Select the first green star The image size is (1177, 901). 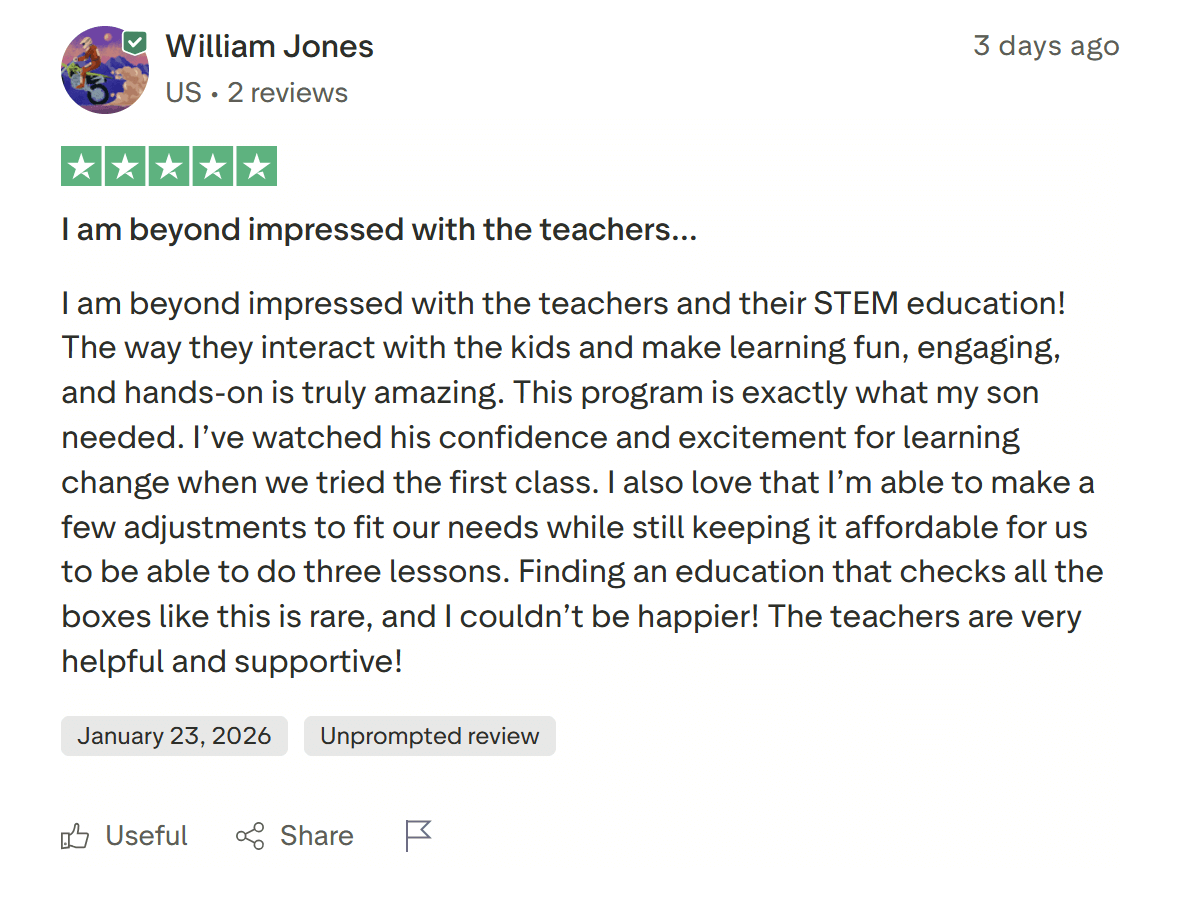(x=81, y=165)
